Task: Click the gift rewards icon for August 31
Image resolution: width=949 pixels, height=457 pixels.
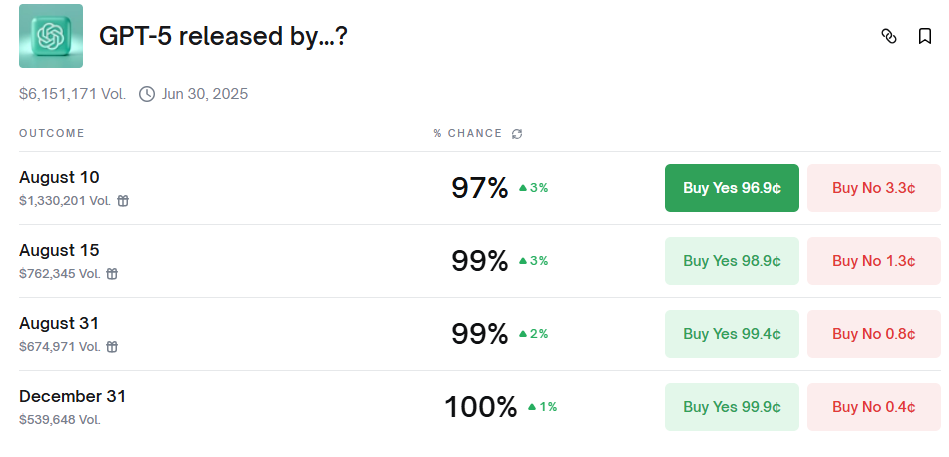Action: pyautogui.click(x=112, y=347)
